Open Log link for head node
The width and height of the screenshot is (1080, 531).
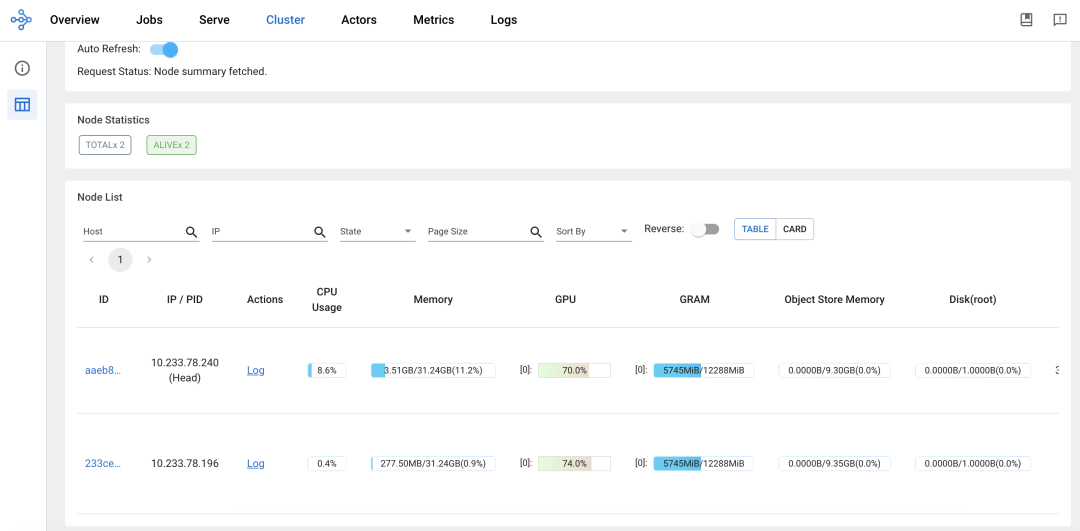pos(256,370)
